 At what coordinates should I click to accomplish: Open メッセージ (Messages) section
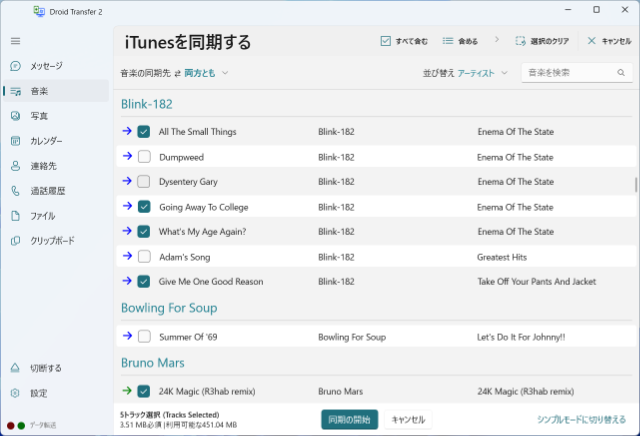click(56, 66)
